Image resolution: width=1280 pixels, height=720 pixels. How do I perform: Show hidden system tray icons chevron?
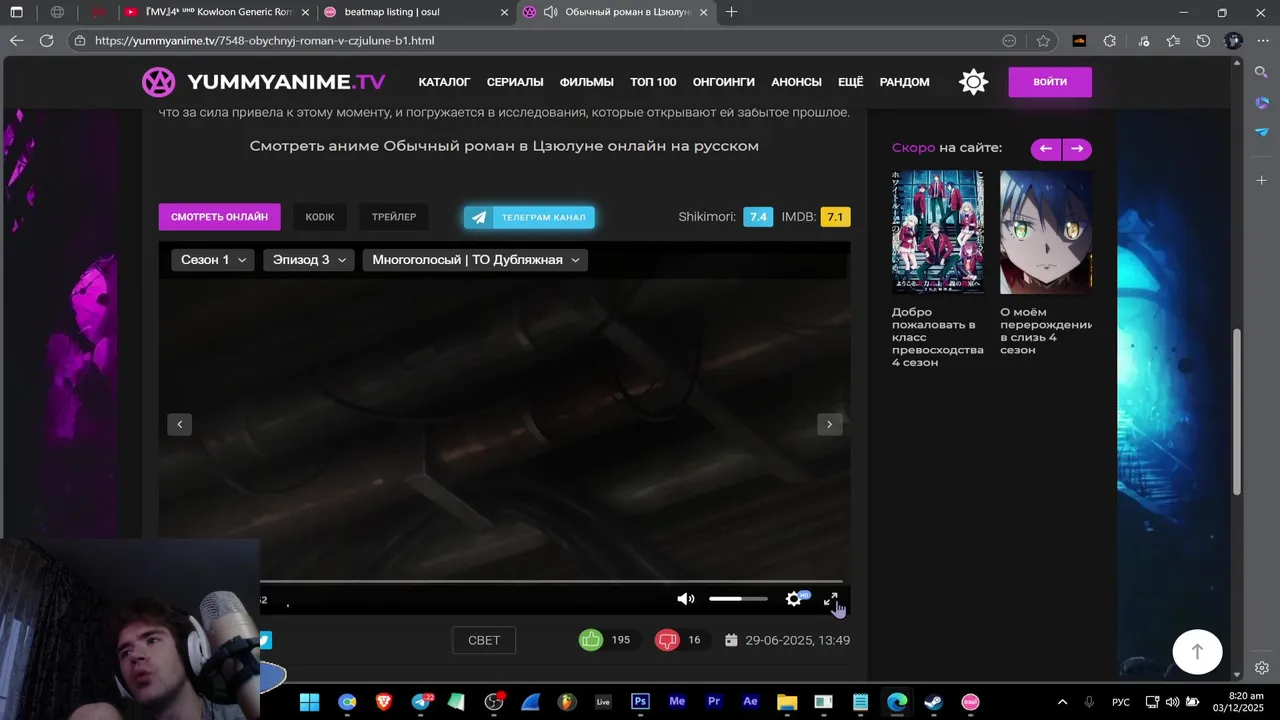(1062, 702)
